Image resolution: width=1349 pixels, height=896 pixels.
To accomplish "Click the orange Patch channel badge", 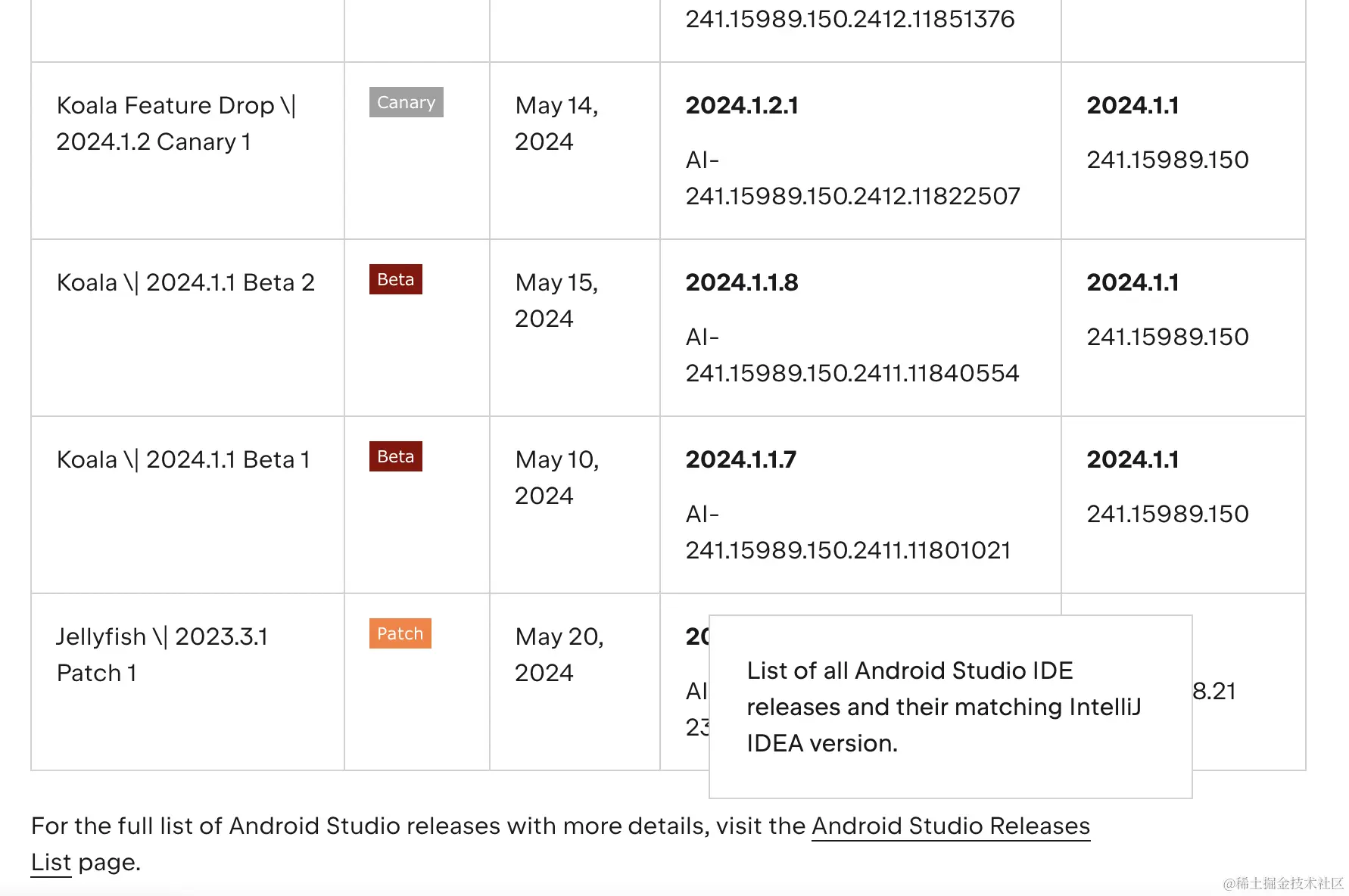I will 400,634.
